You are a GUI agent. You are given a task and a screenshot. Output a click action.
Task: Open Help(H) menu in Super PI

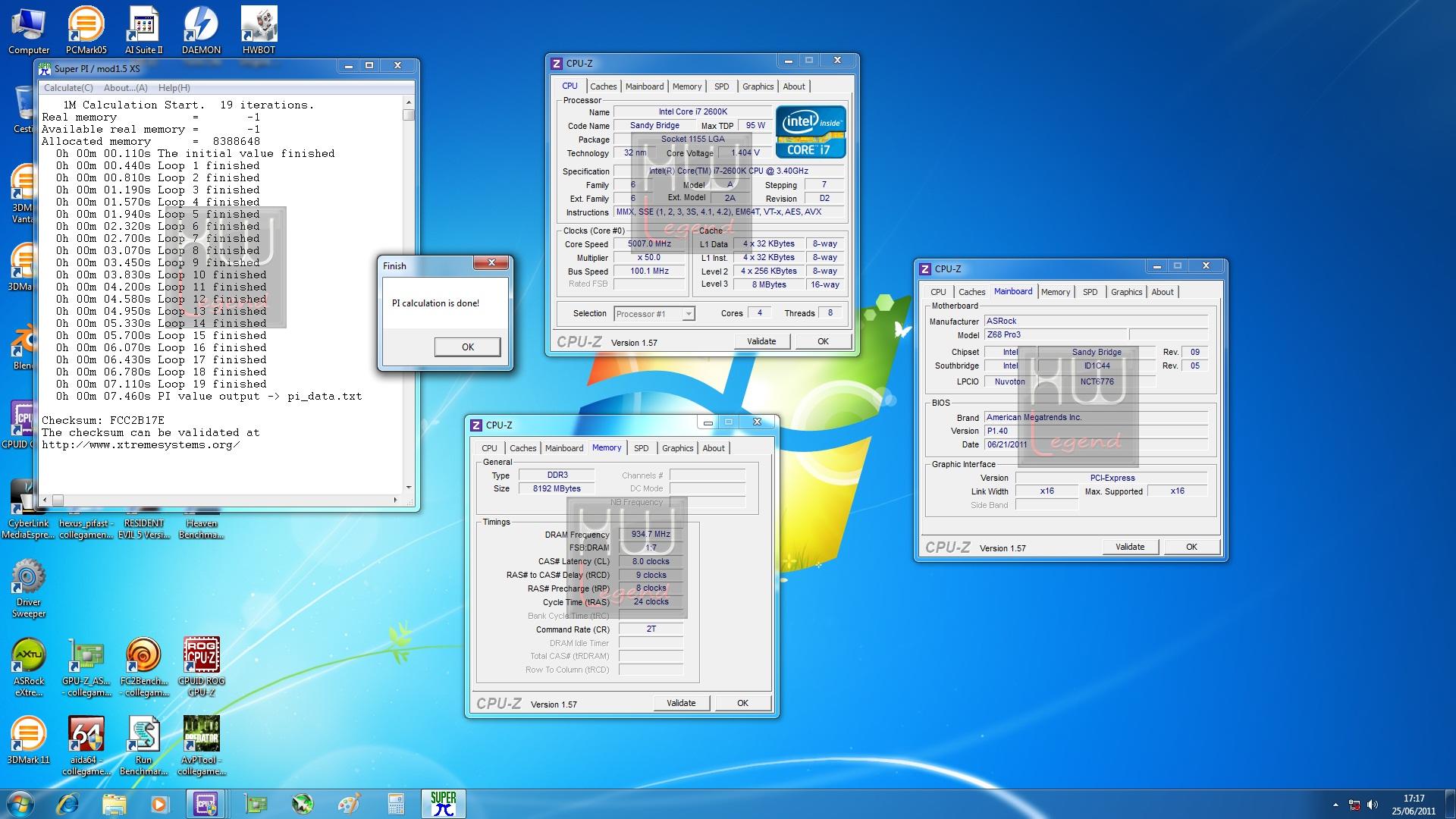click(x=174, y=88)
